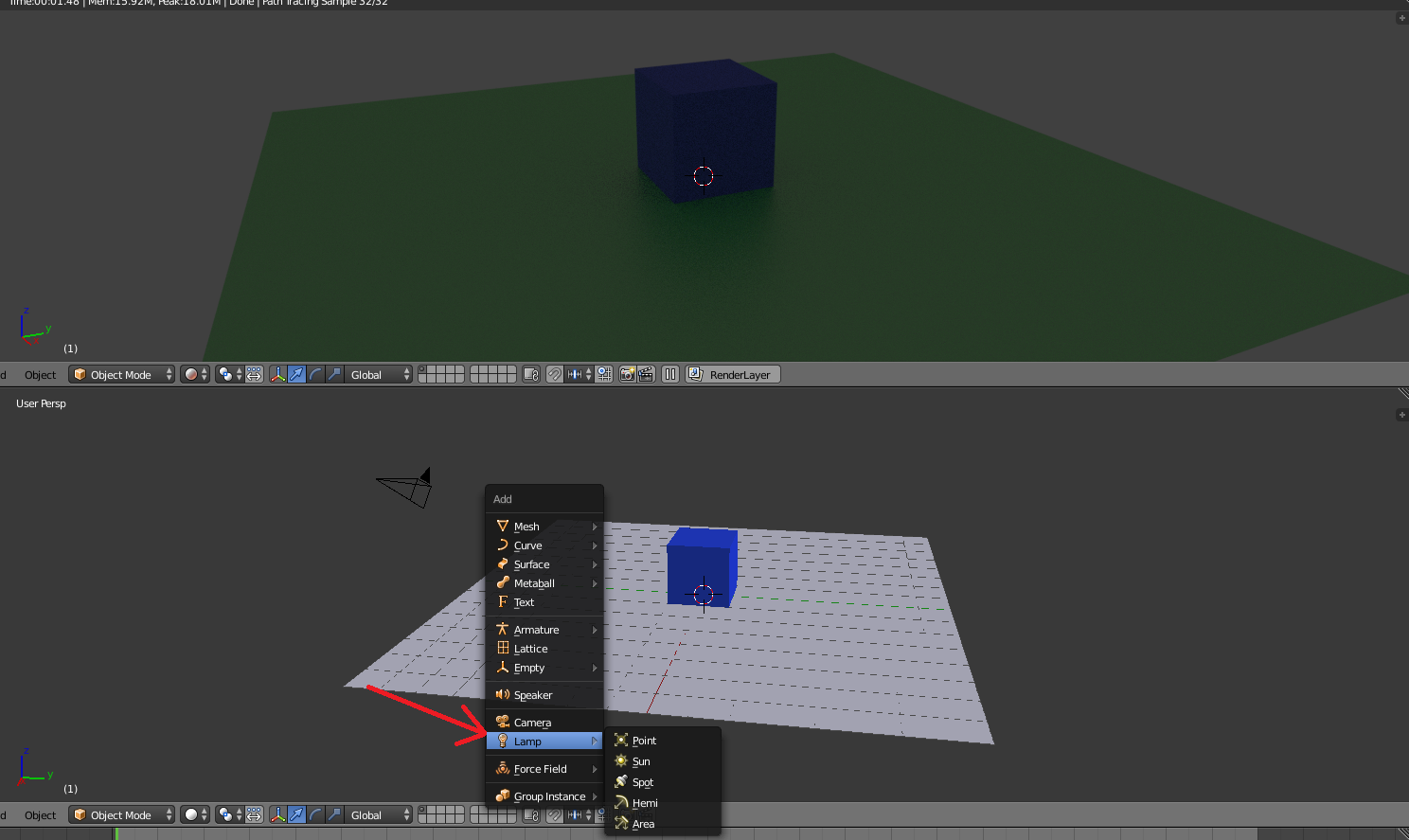Open Global orientation dropdown in upper header

[379, 374]
